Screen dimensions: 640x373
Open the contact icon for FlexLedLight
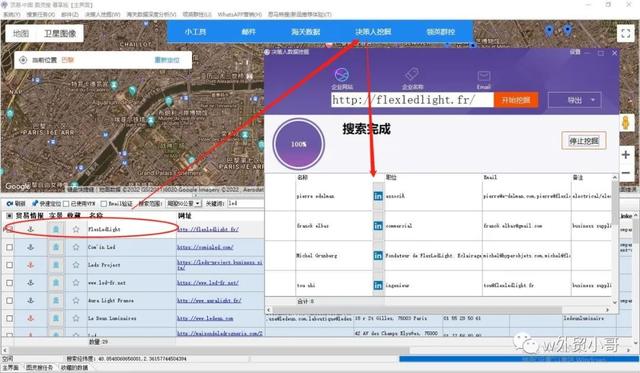click(56, 229)
